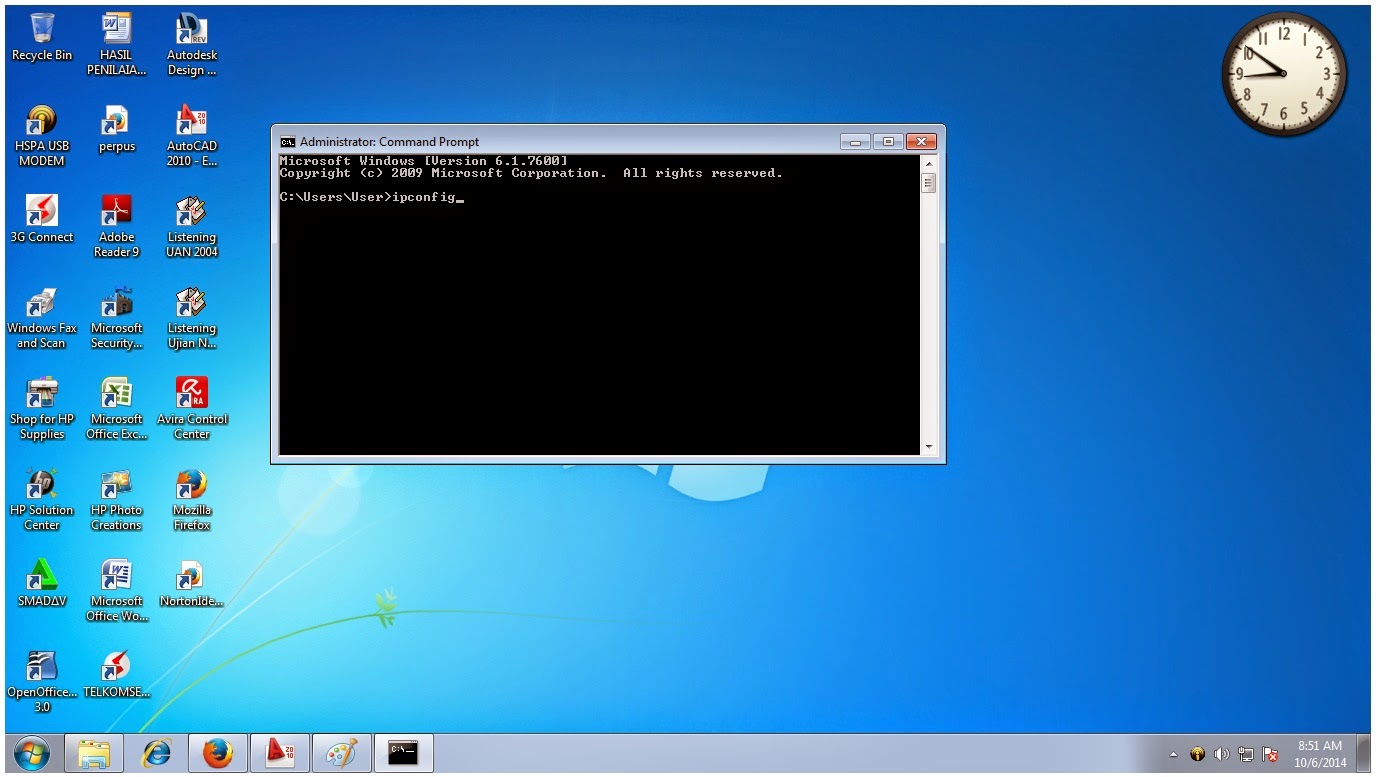Select the Autodesk Design Review desktop icon
Screen dimensions: 1377x777
(x=191, y=45)
